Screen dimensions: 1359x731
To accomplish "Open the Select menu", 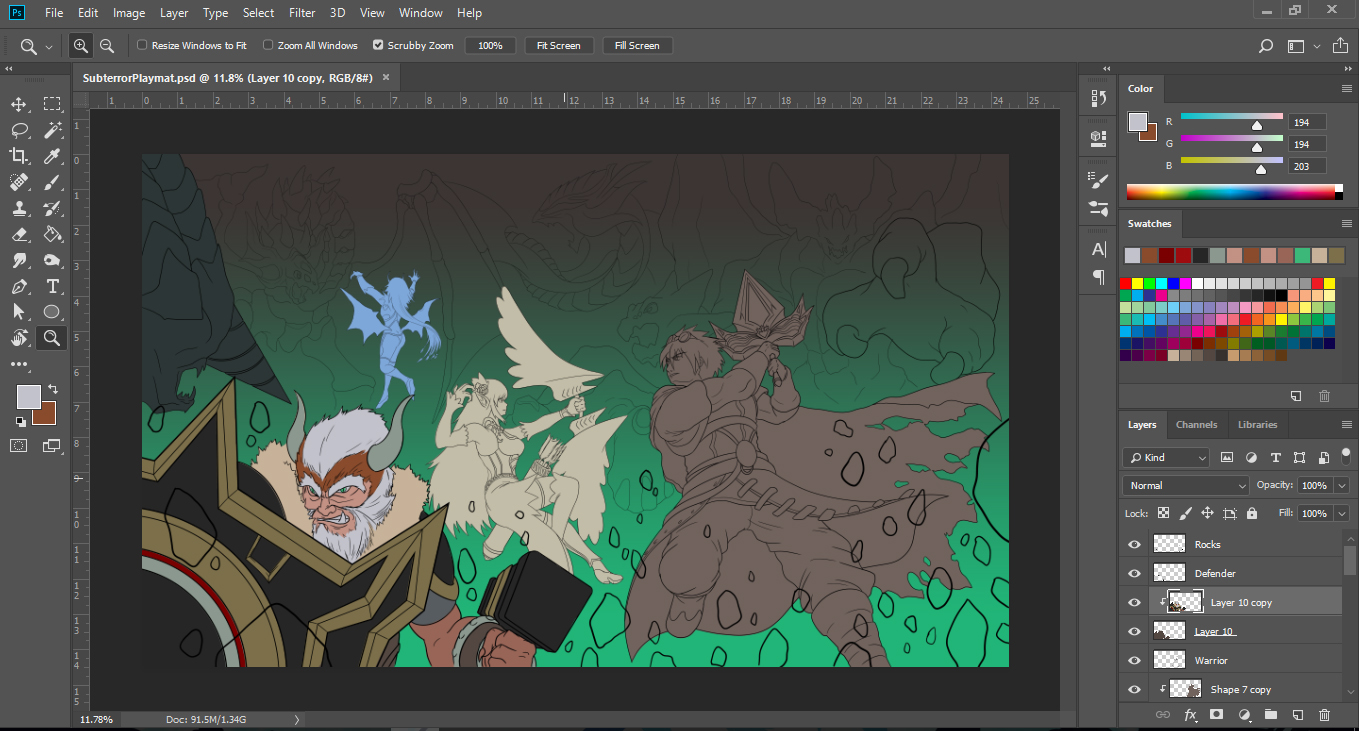I will coord(258,13).
